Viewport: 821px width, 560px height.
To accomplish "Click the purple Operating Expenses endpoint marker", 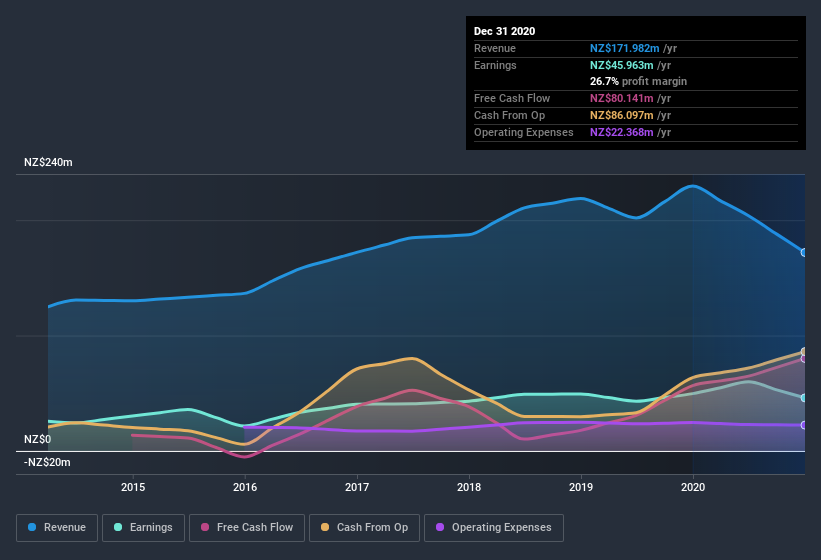I will point(804,425).
